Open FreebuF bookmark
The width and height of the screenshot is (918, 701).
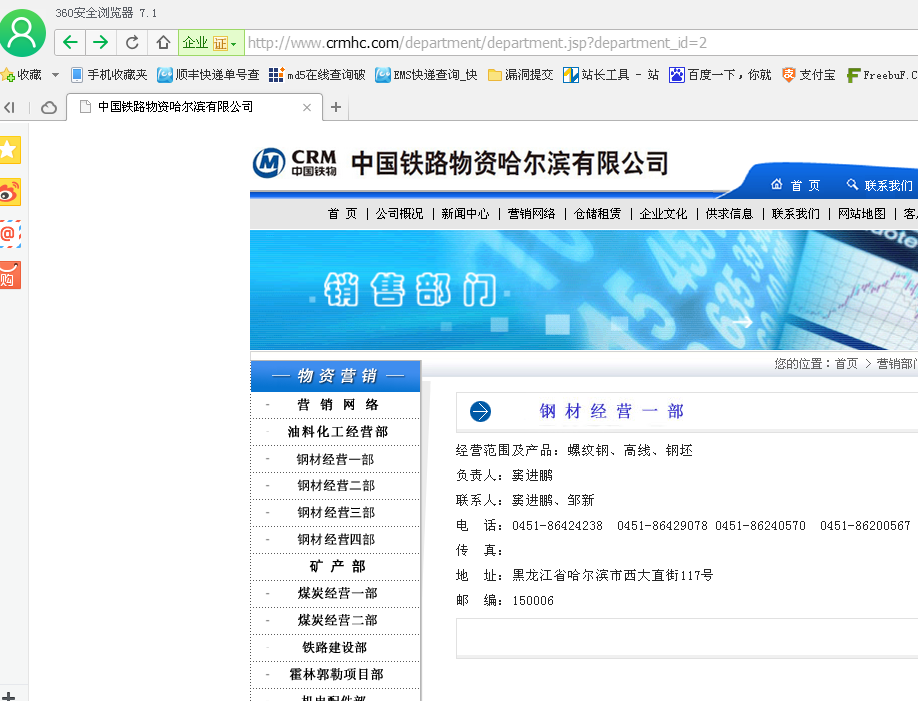coord(882,75)
